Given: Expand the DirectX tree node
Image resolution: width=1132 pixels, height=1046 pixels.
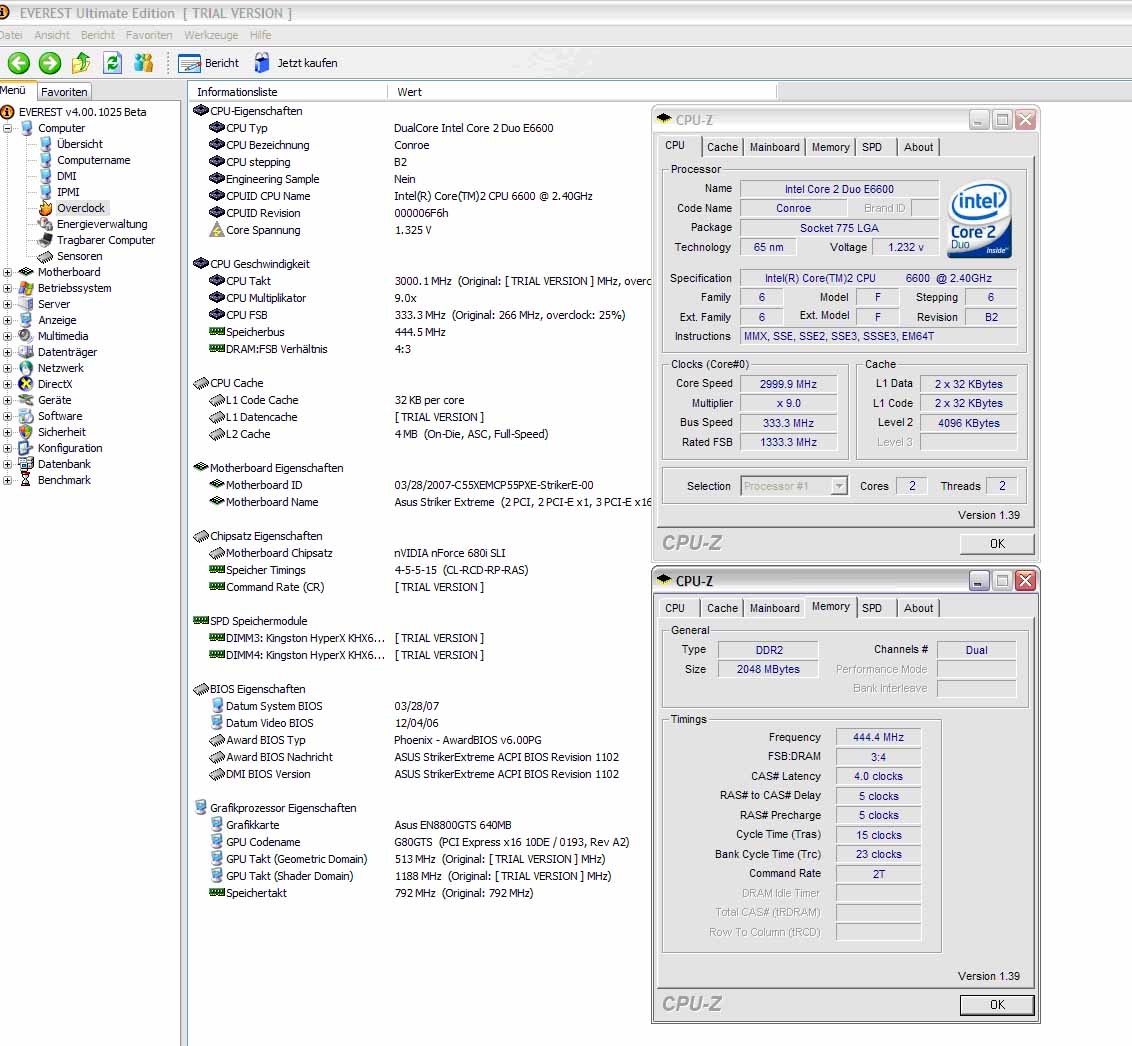Looking at the screenshot, I should click(x=7, y=384).
